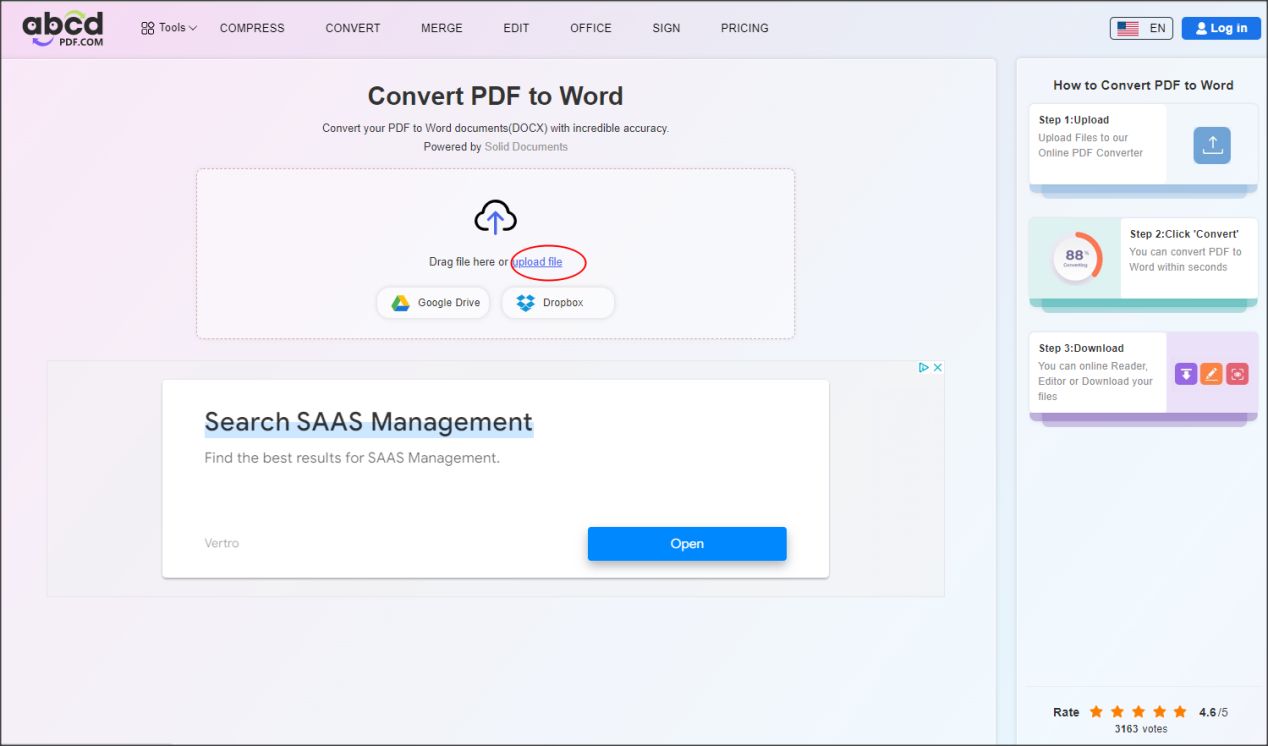Screen dimensions: 1268x746
Task: Go to the PRICING page
Action: (x=745, y=28)
